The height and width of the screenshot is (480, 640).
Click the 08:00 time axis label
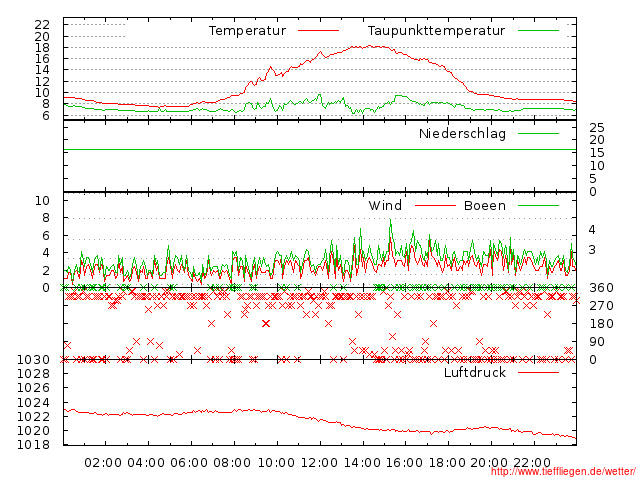[232, 463]
